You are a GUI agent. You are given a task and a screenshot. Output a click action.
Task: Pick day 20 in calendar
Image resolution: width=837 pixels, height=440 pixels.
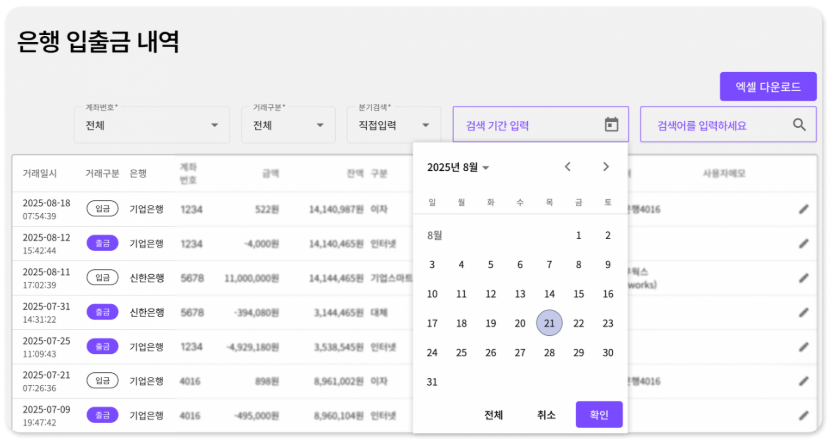pyautogui.click(x=520, y=323)
